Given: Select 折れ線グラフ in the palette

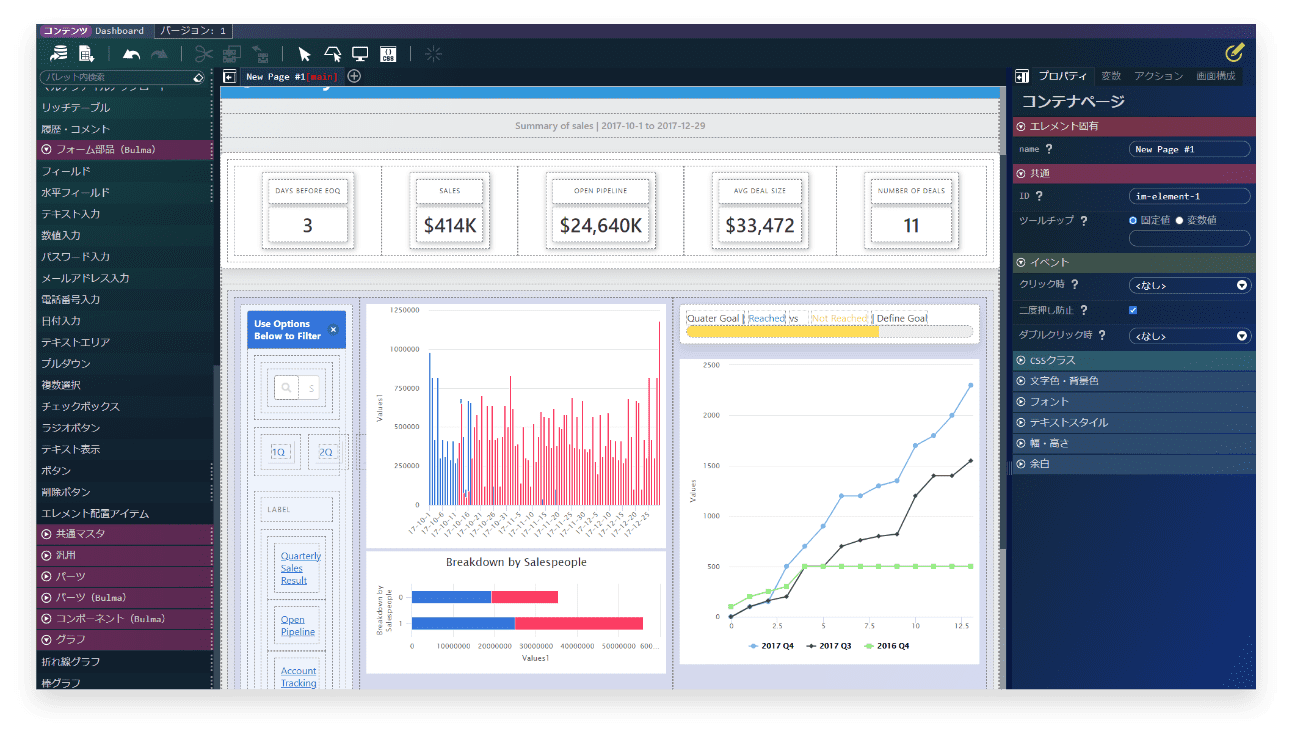Looking at the screenshot, I should pos(125,662).
